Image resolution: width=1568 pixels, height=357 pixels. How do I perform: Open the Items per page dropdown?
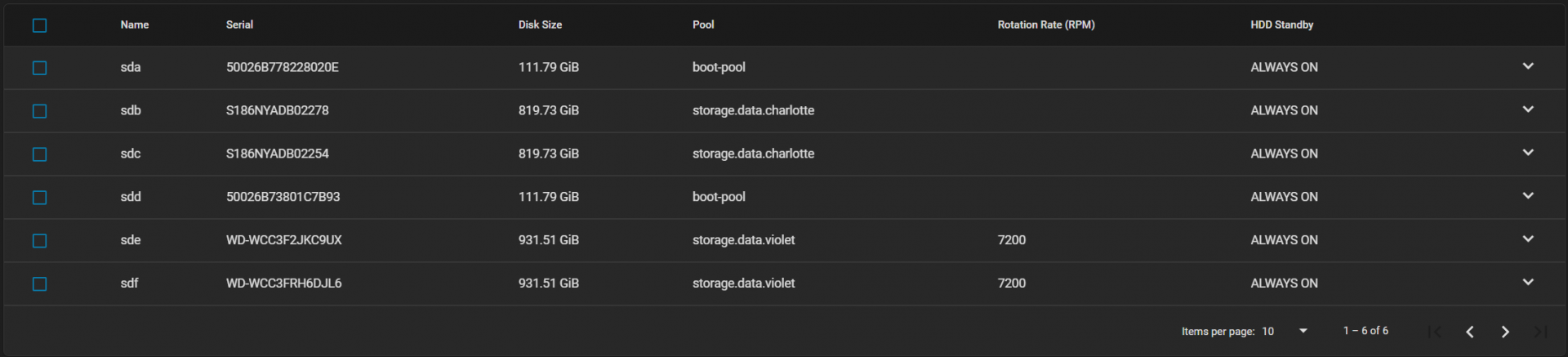(1285, 331)
